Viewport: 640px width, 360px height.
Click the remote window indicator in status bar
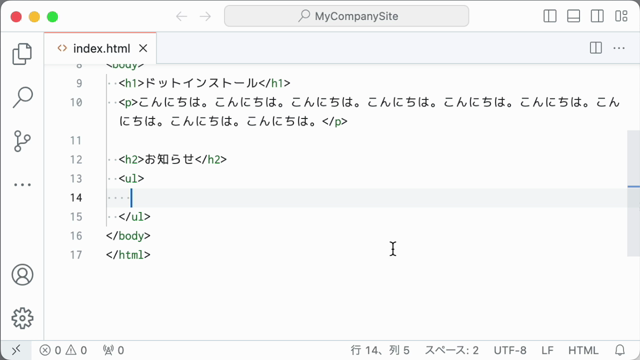[16, 350]
